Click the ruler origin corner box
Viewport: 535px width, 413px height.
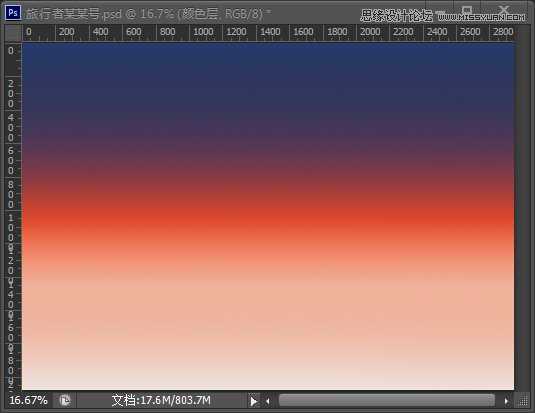click(13, 33)
